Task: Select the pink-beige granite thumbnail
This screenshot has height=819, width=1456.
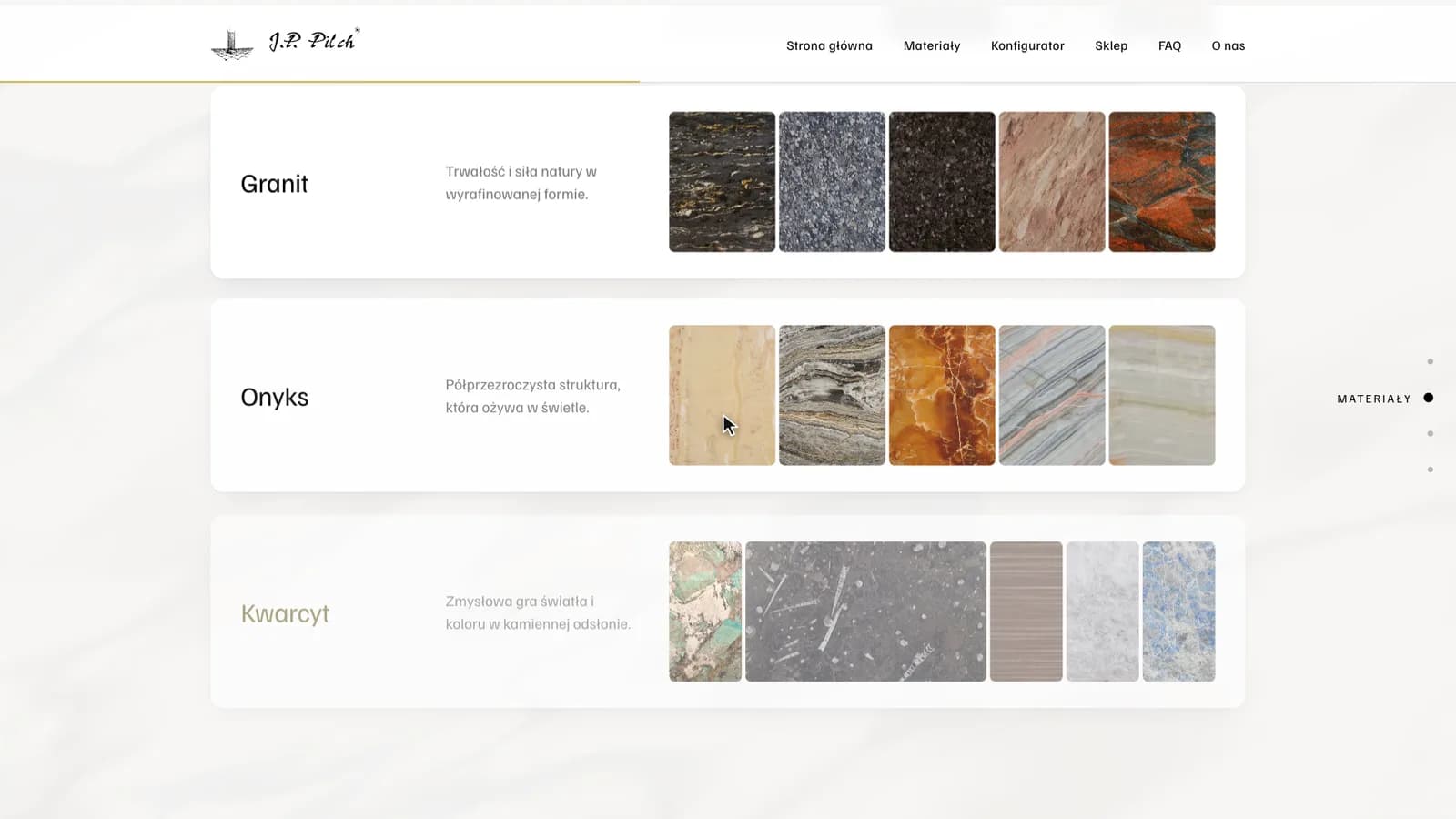Action: point(1052,182)
